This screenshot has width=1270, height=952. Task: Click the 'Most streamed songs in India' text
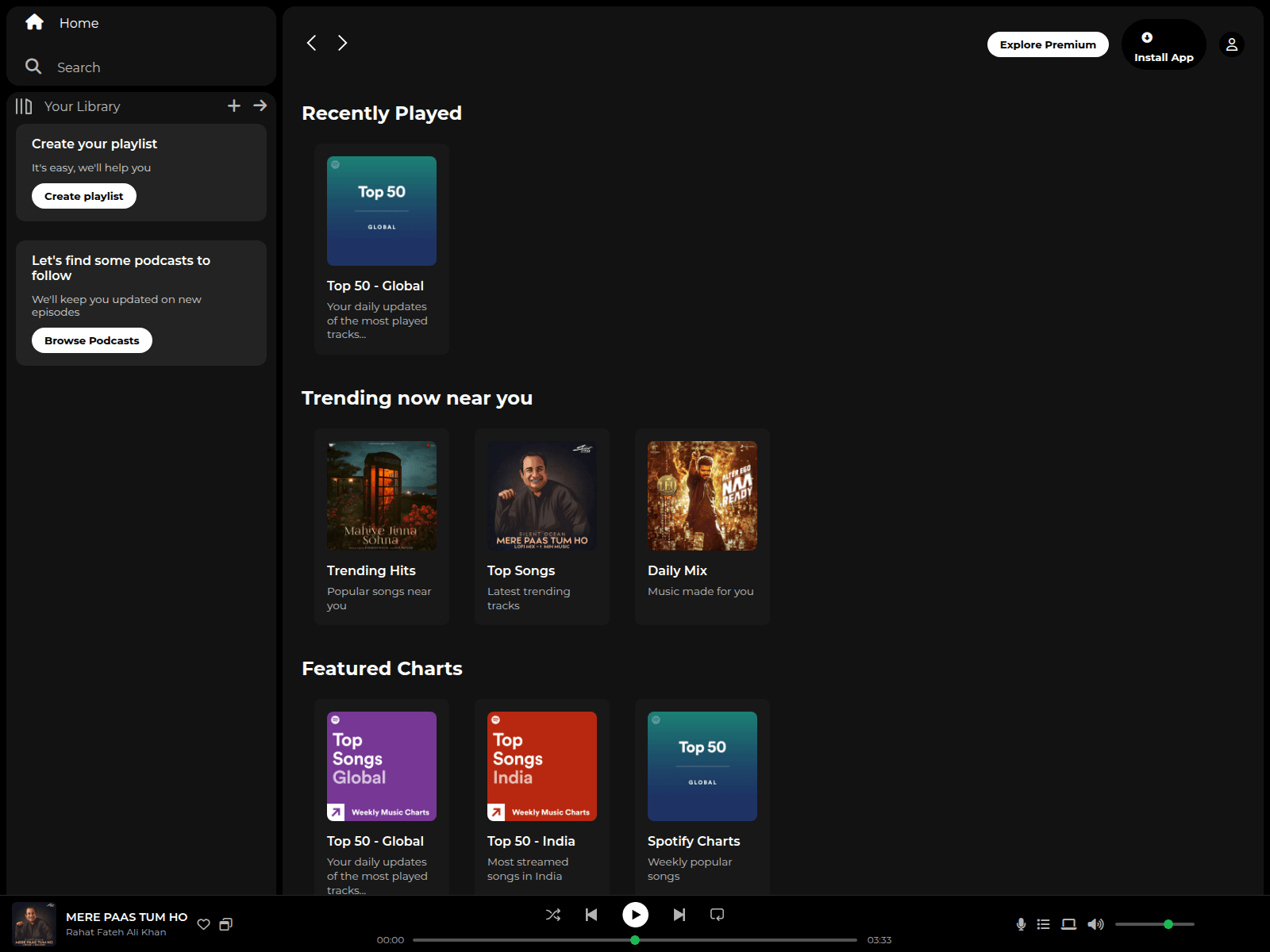(528, 869)
